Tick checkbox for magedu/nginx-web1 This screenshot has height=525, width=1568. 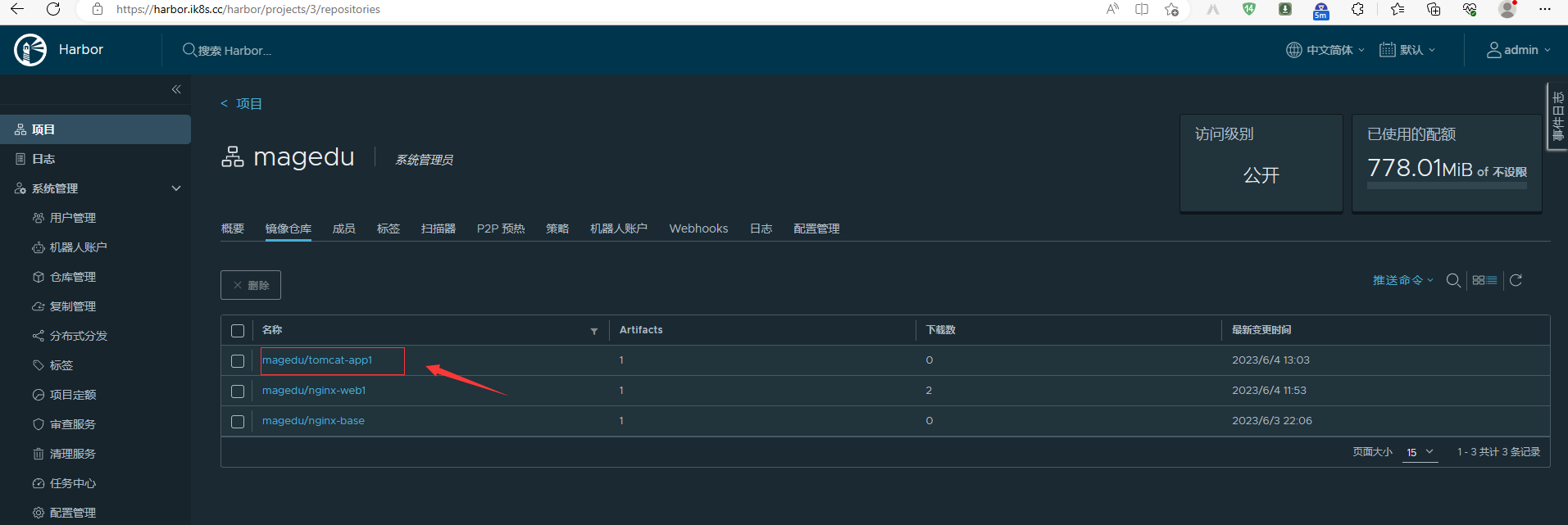(238, 391)
